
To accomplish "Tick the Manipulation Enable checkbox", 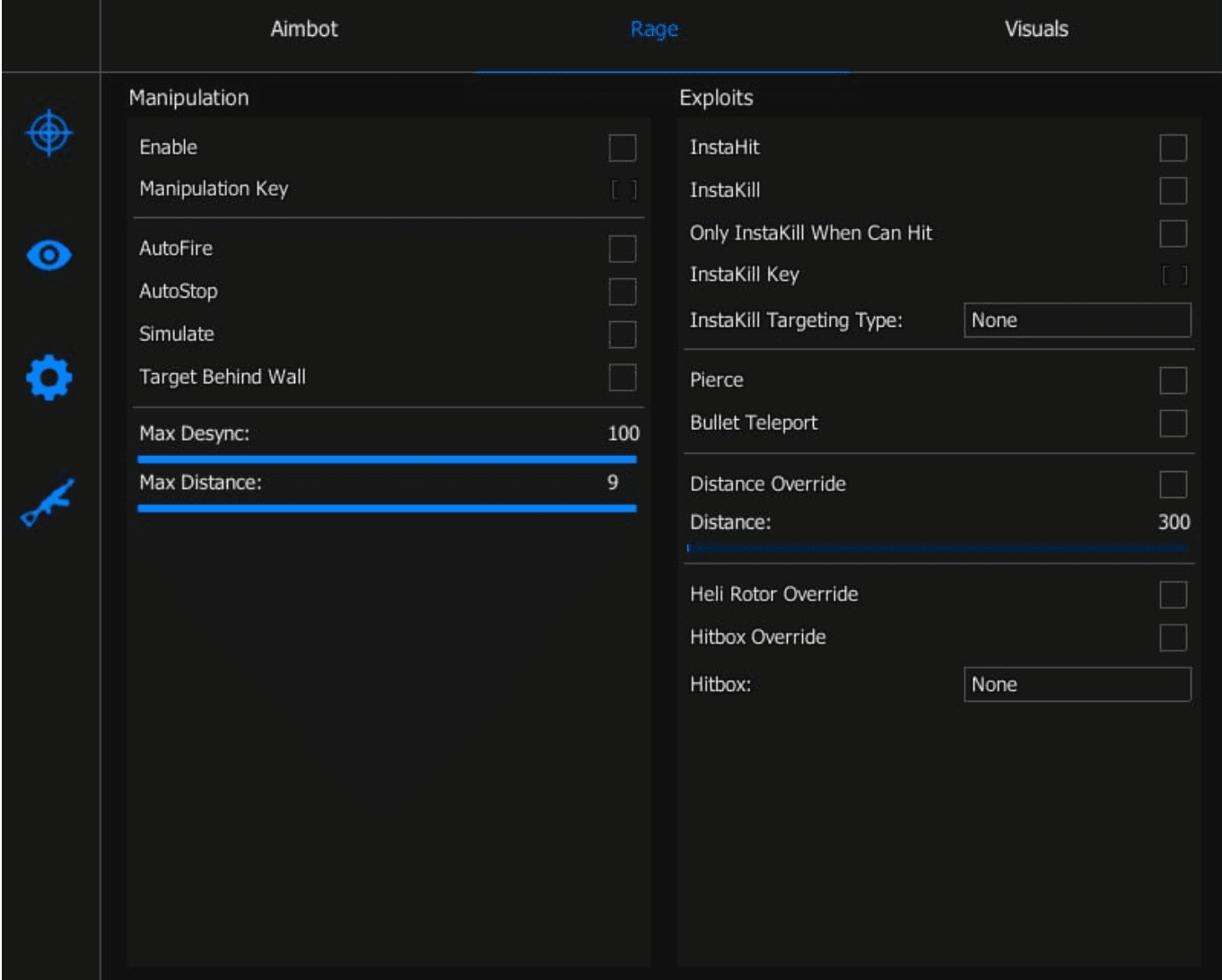I will (x=622, y=148).
